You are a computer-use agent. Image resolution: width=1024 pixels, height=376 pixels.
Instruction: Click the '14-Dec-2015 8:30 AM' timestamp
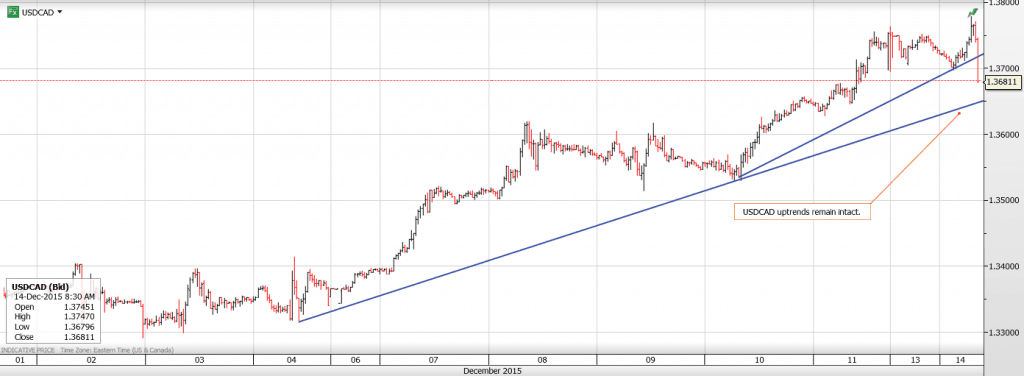click(56, 296)
